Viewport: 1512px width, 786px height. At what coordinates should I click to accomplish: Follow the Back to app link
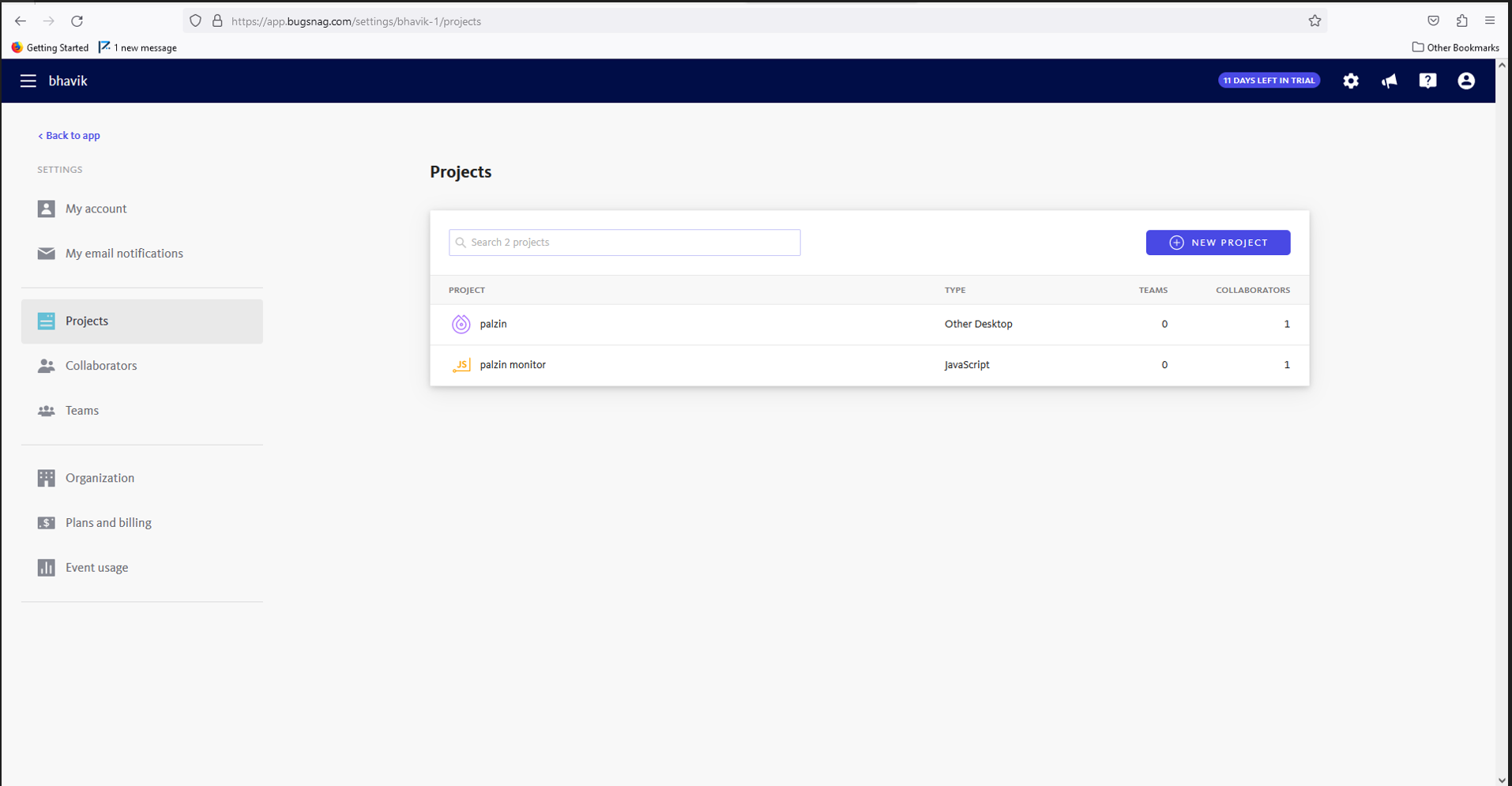(70, 135)
